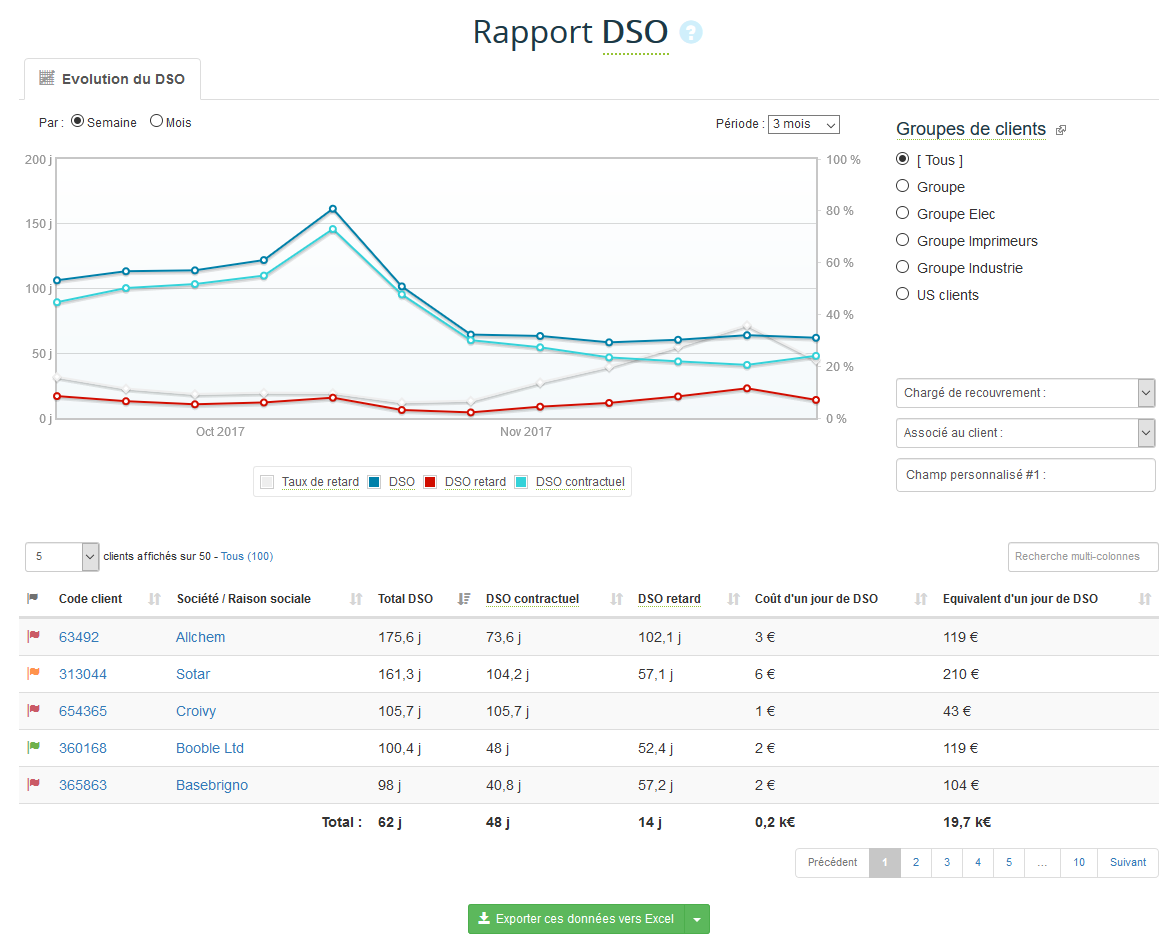The image size is (1174, 944).
Task: Go to page 3 of the results
Action: point(947,862)
